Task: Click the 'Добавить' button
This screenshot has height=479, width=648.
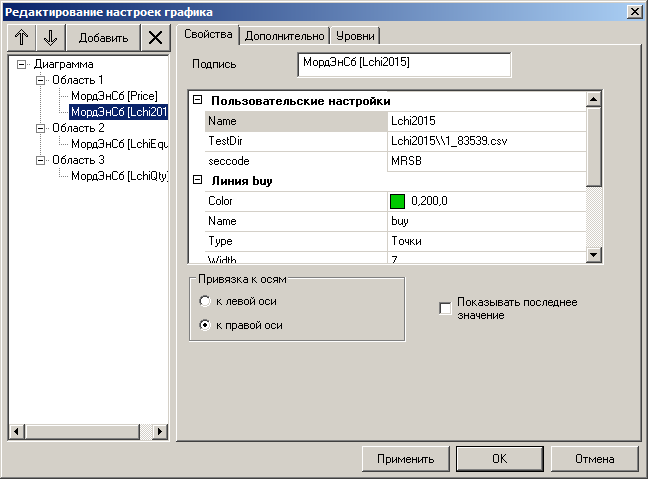Action: [104, 38]
